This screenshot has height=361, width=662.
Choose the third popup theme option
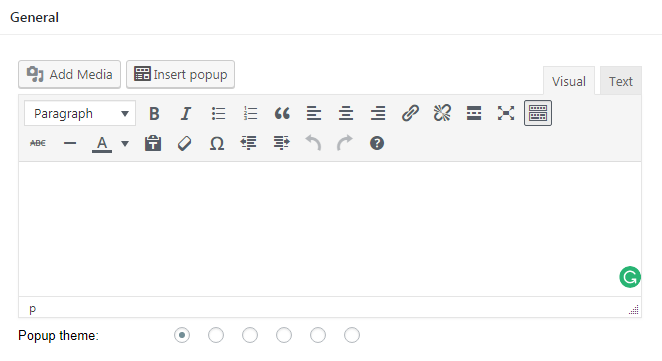click(x=250, y=335)
